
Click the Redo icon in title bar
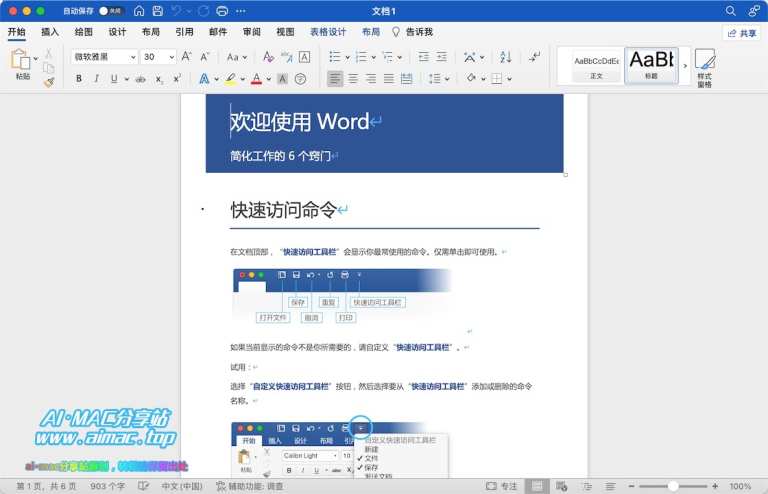pos(204,11)
